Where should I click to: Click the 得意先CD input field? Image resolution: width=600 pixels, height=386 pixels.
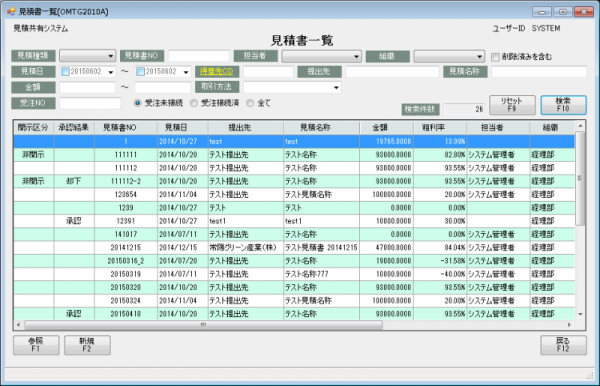tap(268, 72)
